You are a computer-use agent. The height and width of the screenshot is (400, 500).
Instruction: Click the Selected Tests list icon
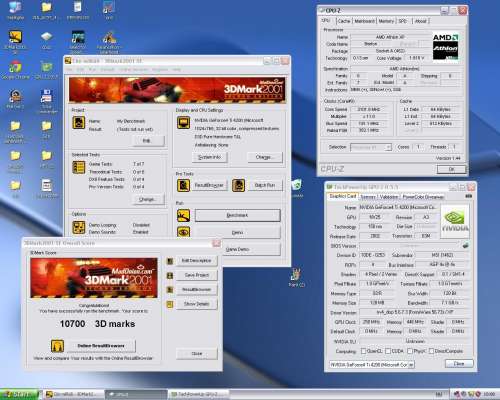click(x=79, y=167)
